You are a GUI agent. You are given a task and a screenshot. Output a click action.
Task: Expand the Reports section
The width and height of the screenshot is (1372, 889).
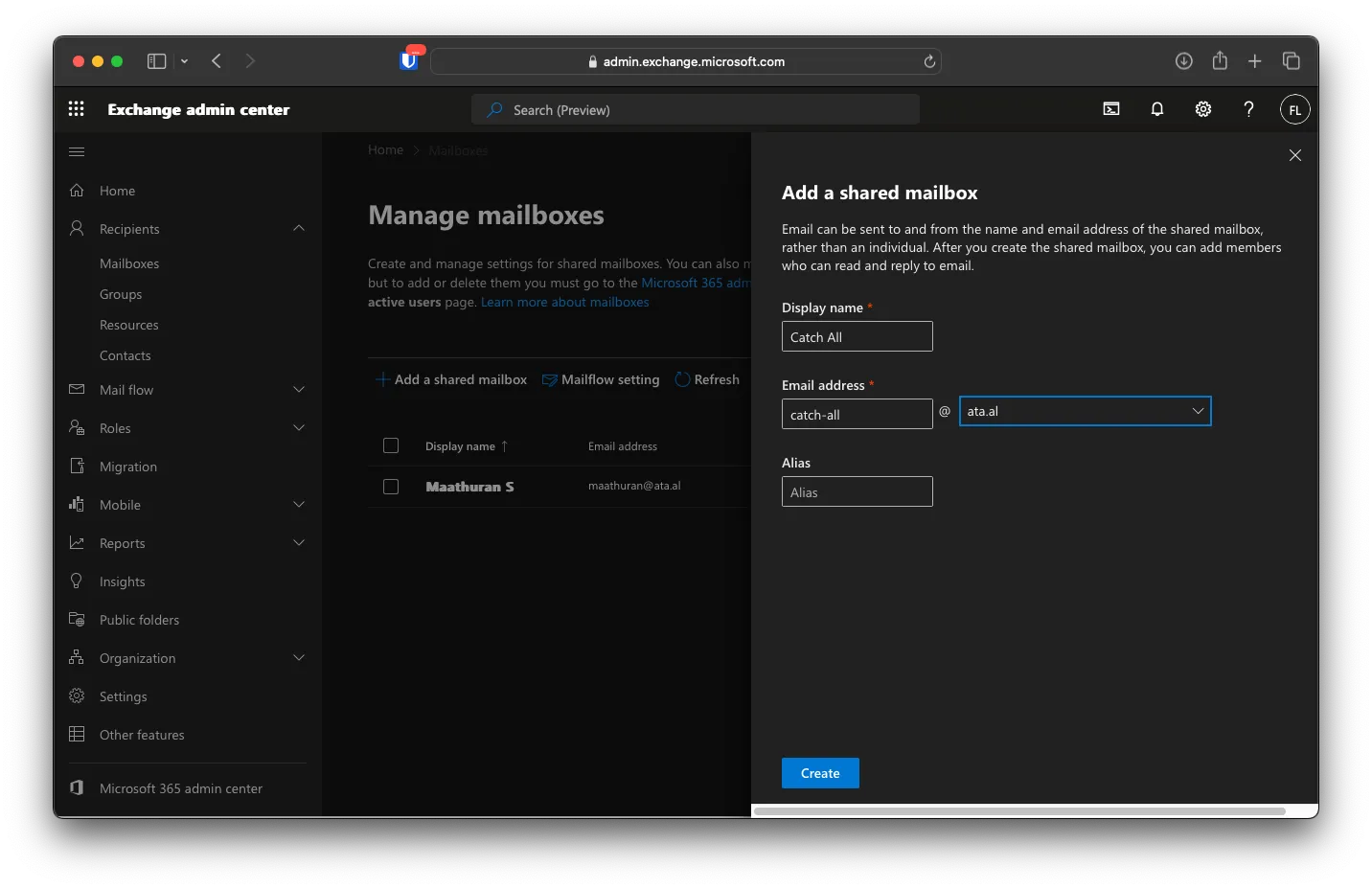[299, 542]
